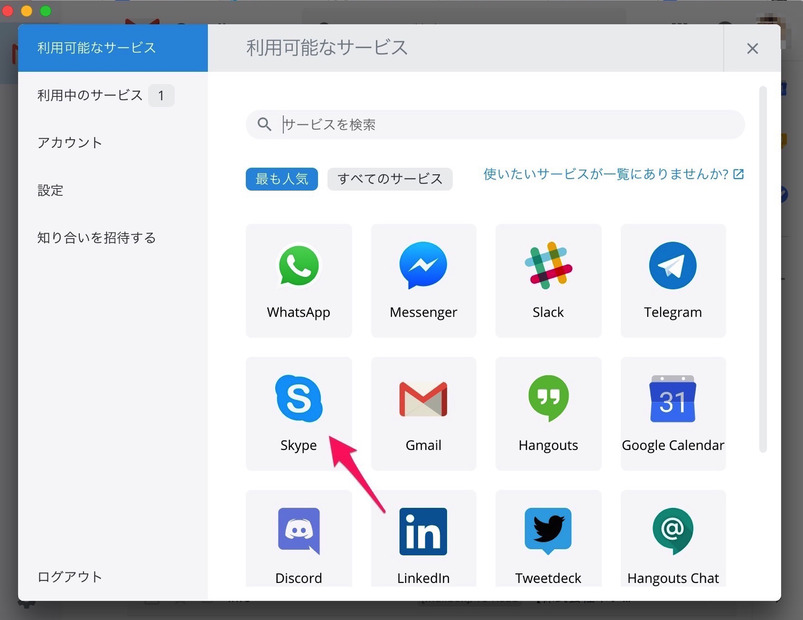Click the macOS yellow minimize button

(x=27, y=11)
